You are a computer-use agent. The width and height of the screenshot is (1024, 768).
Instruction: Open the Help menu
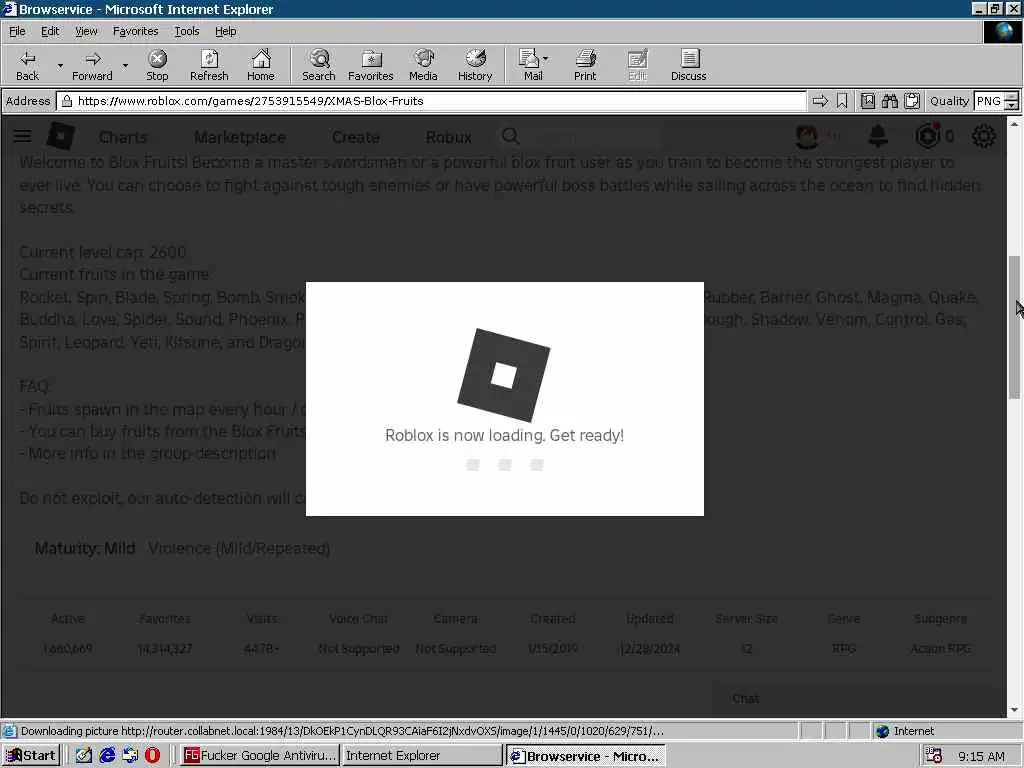point(225,31)
